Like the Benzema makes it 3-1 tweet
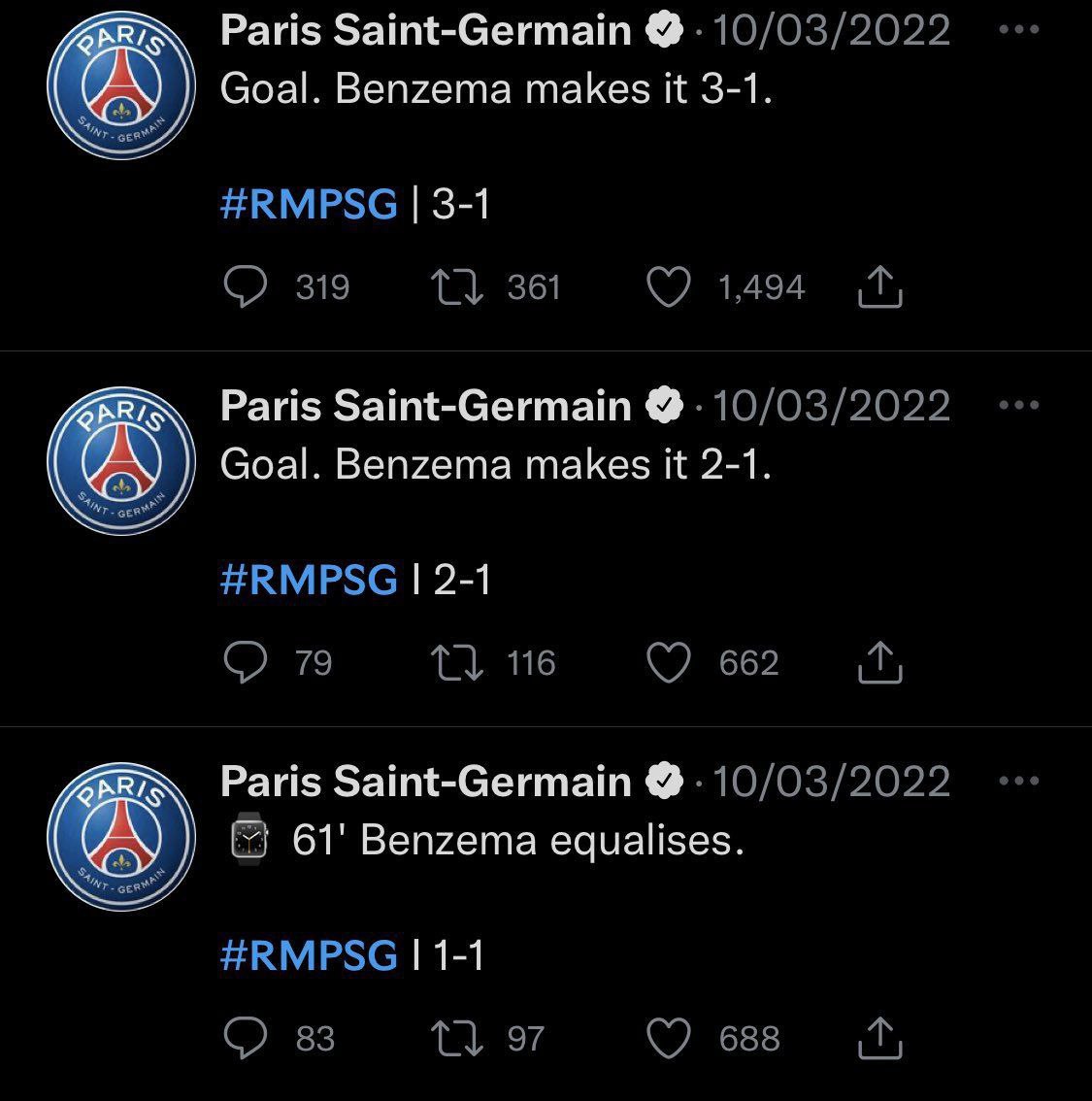1092x1101 pixels. coord(668,287)
